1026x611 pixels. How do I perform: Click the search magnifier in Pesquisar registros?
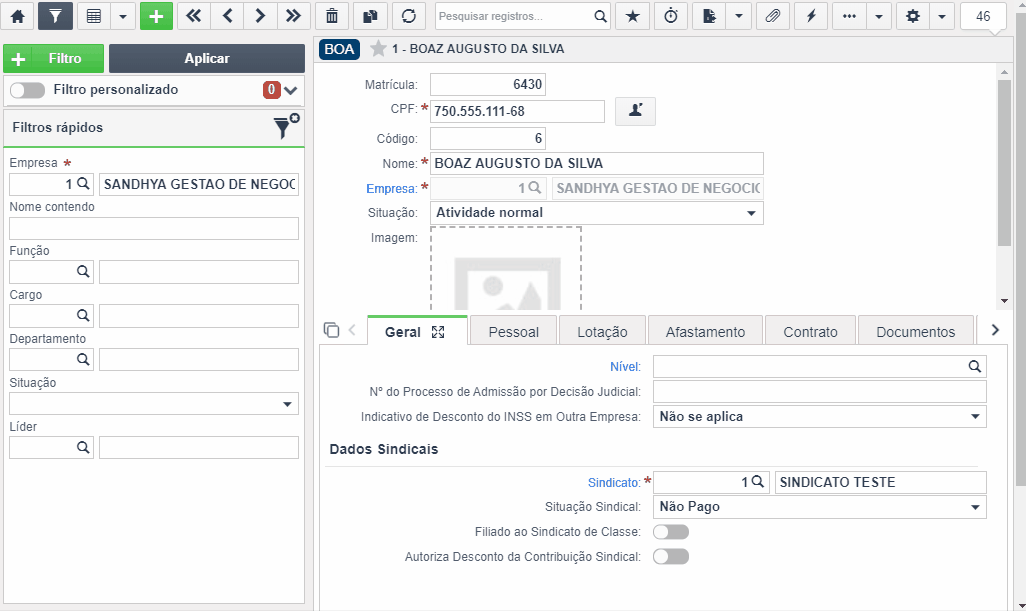pos(600,16)
